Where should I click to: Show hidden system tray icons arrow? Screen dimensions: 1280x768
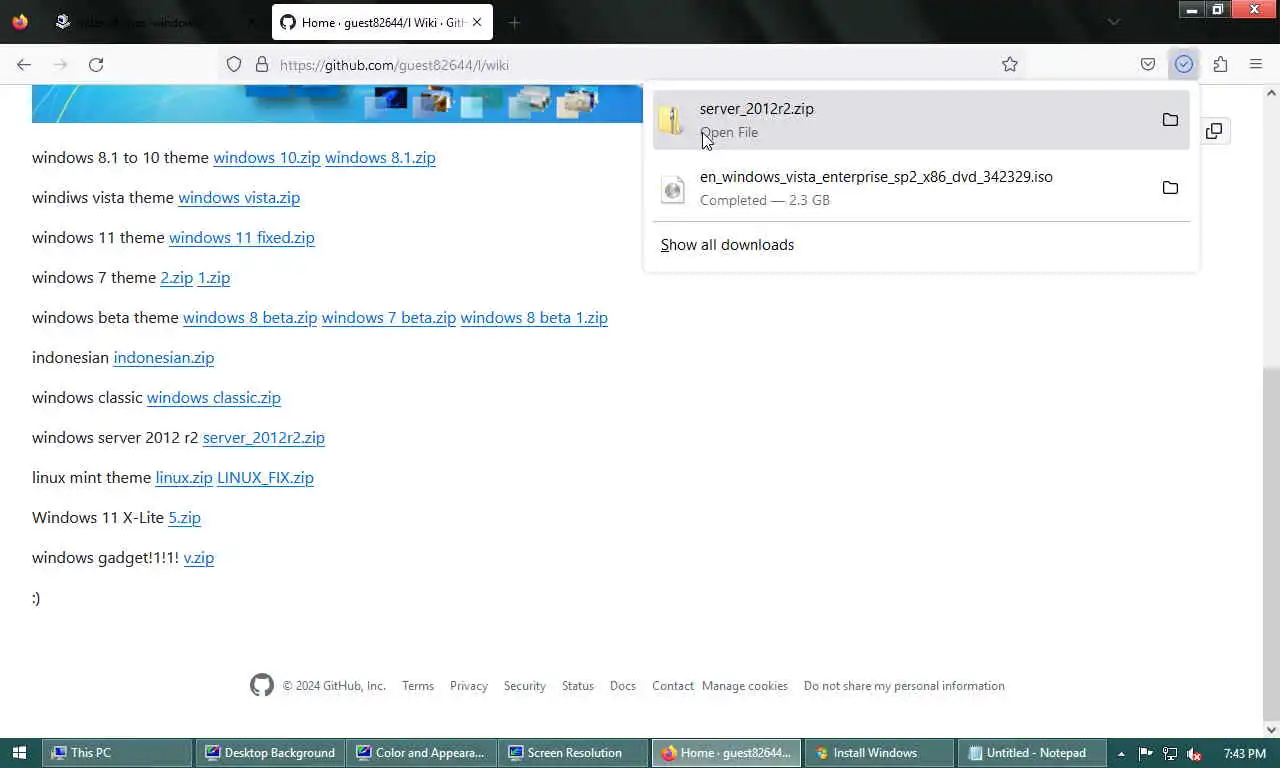coord(1121,753)
